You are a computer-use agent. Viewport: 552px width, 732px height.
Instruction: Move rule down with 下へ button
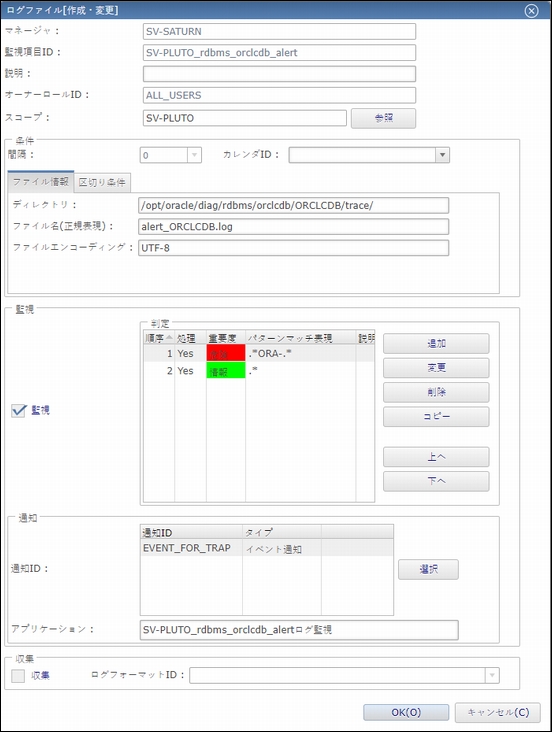pyautogui.click(x=436, y=481)
